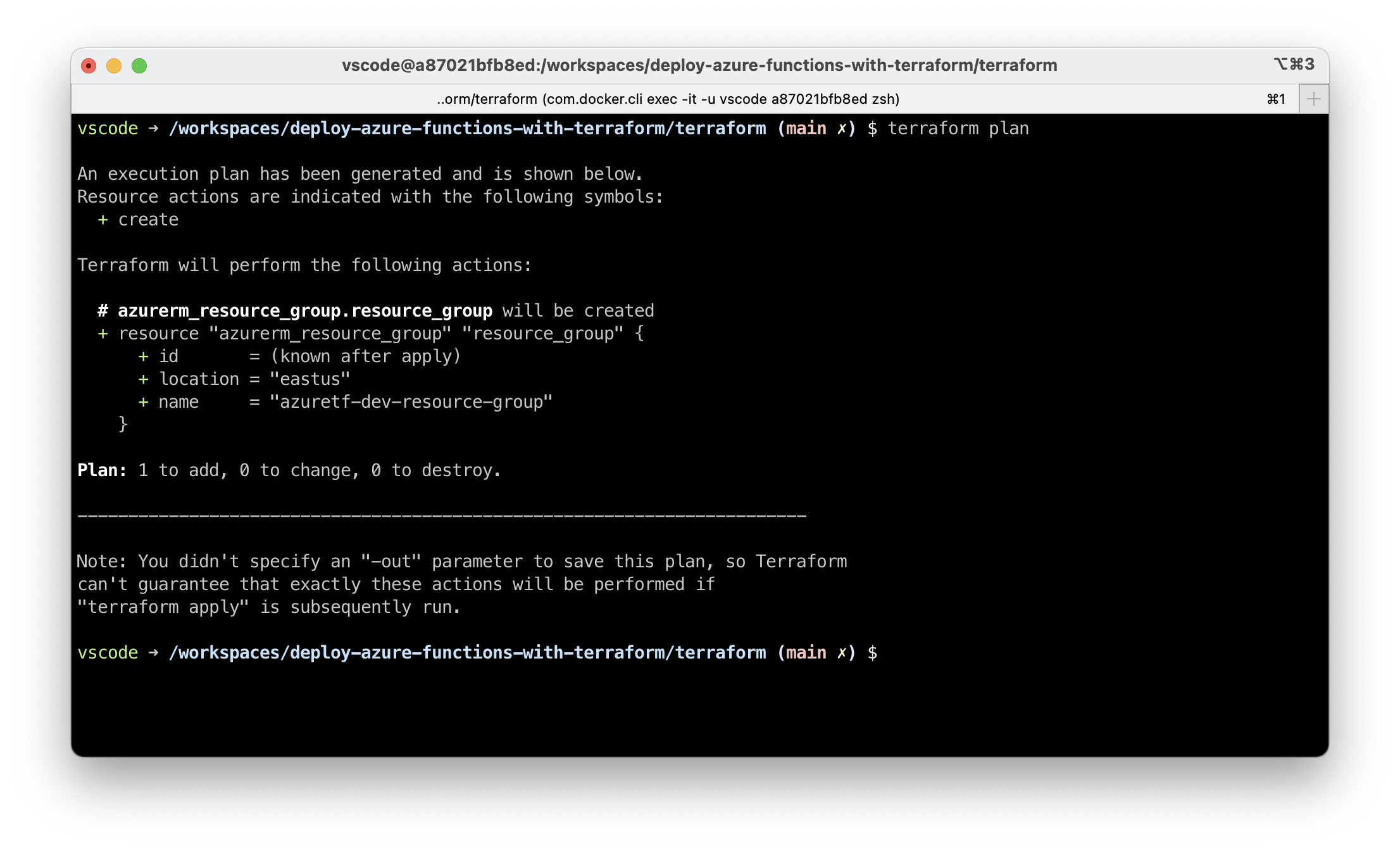Click the resource "azurerm_resource_group" declaration line
The width and height of the screenshot is (1400, 851).
point(370,334)
